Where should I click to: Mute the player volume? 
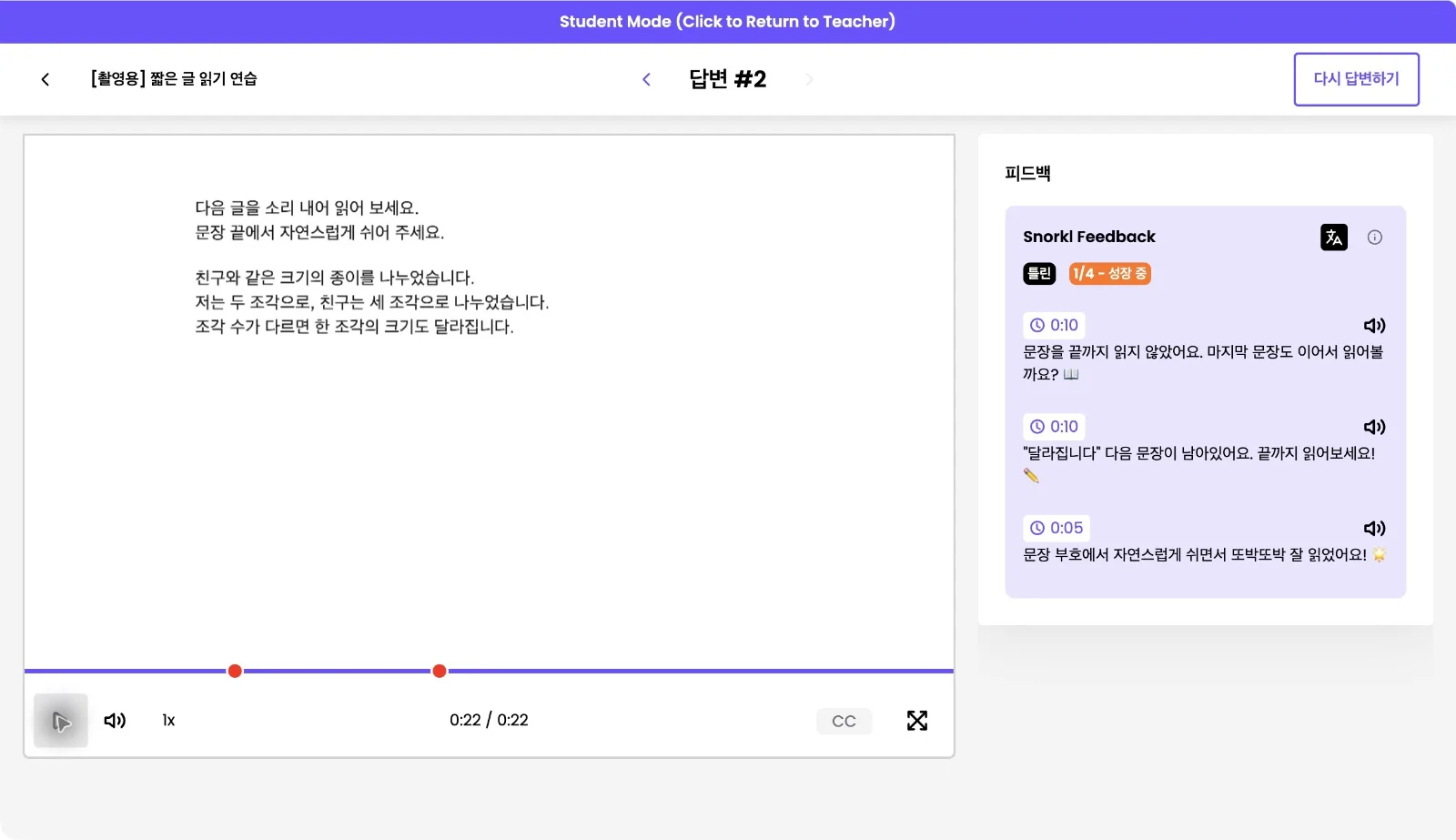pyautogui.click(x=115, y=721)
